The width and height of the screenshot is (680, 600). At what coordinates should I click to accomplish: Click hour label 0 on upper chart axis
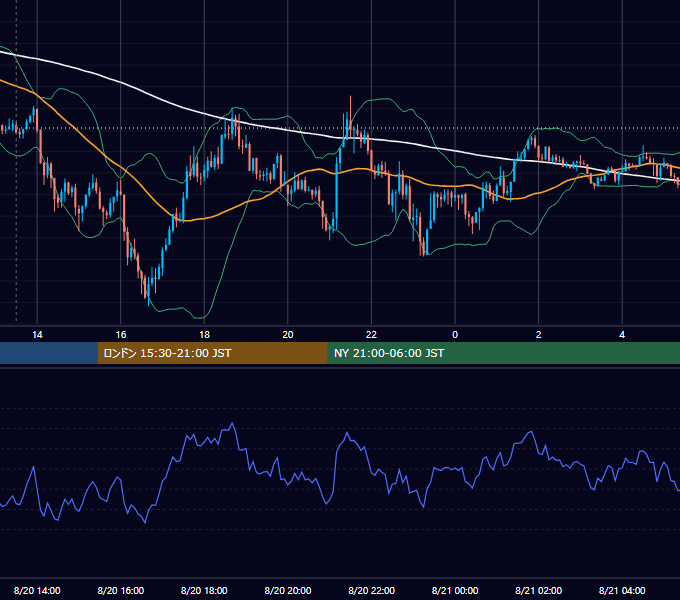455,335
